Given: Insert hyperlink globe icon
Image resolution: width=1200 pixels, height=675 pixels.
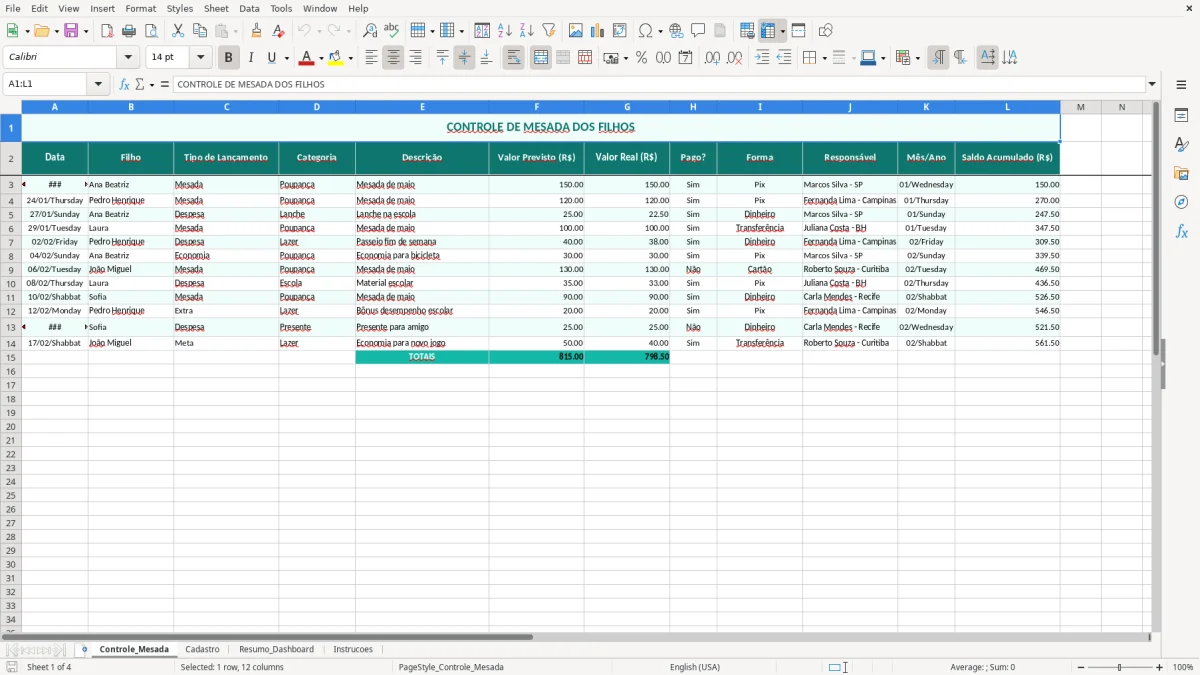Looking at the screenshot, I should point(676,31).
